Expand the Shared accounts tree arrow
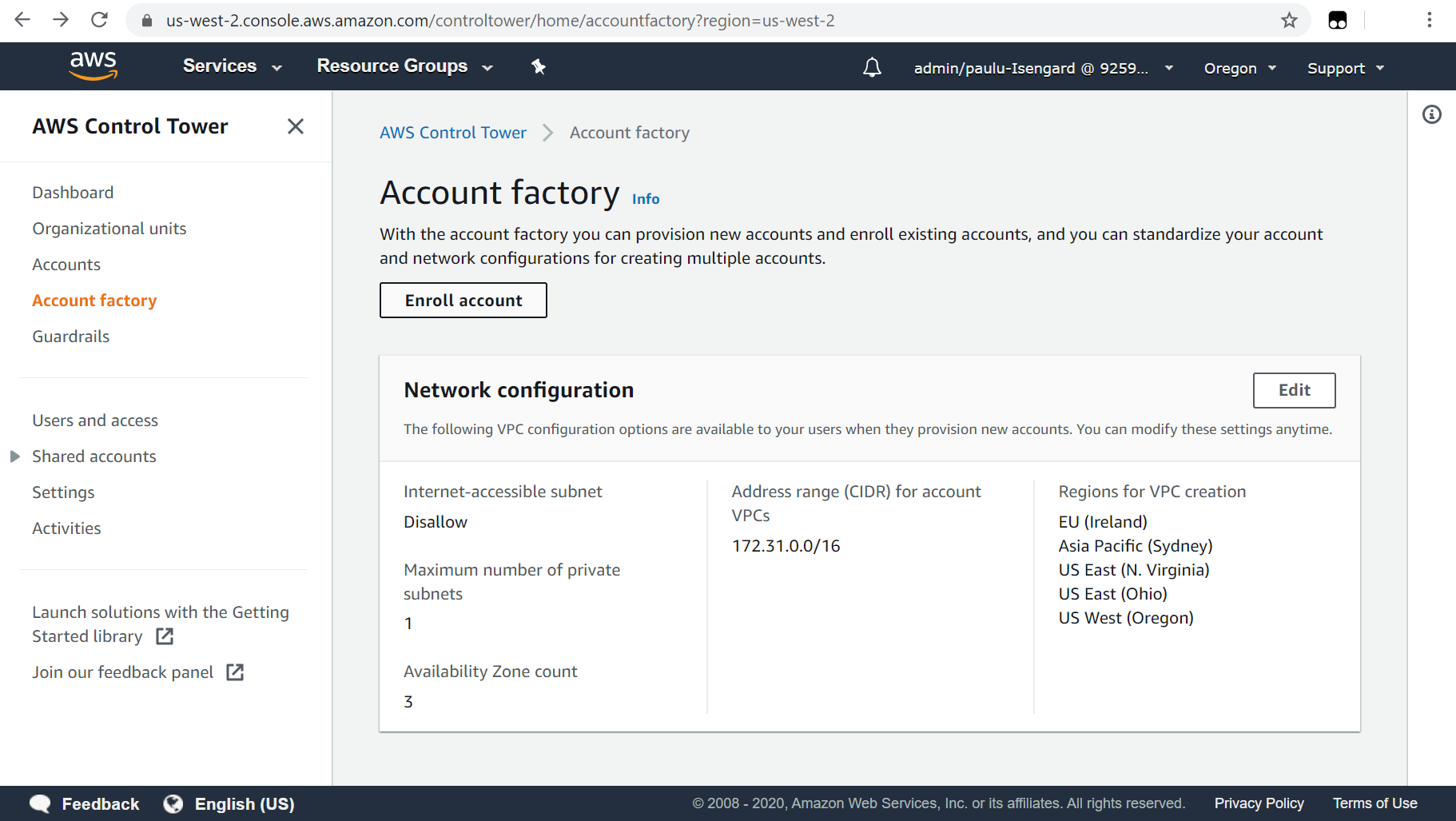Image resolution: width=1456 pixels, height=821 pixels. click(14, 456)
